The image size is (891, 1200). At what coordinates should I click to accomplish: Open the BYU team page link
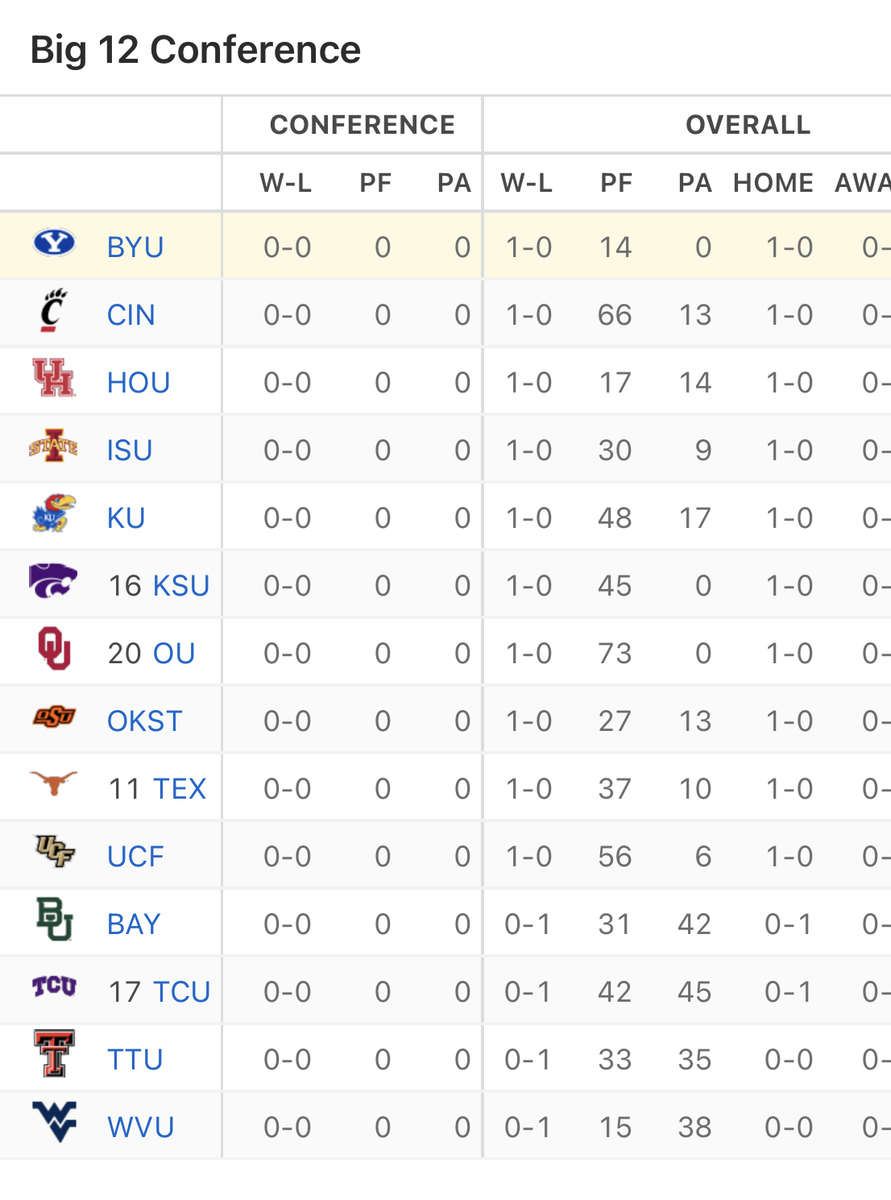134,245
